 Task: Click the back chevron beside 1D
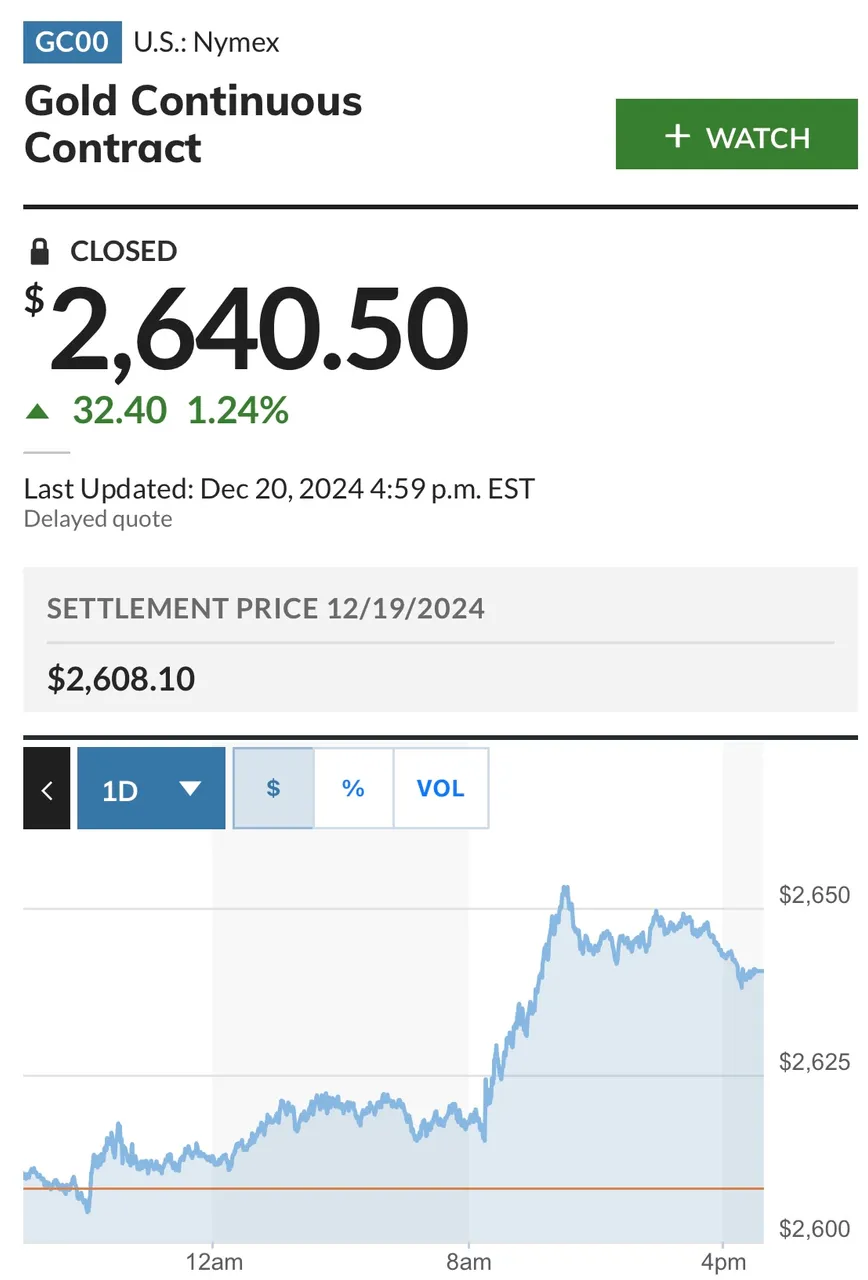click(x=47, y=788)
